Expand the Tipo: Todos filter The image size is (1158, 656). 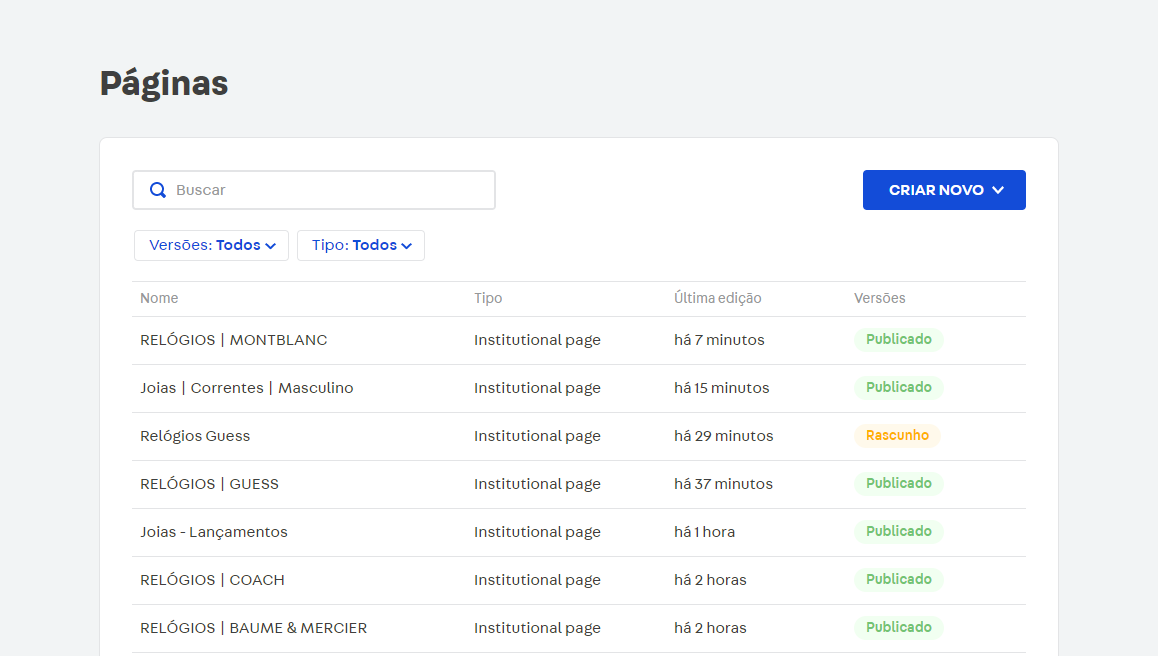[x=360, y=246]
